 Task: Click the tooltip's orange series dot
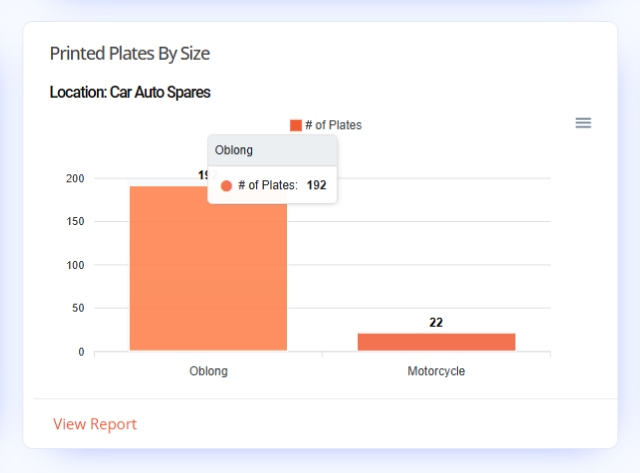[x=226, y=186]
